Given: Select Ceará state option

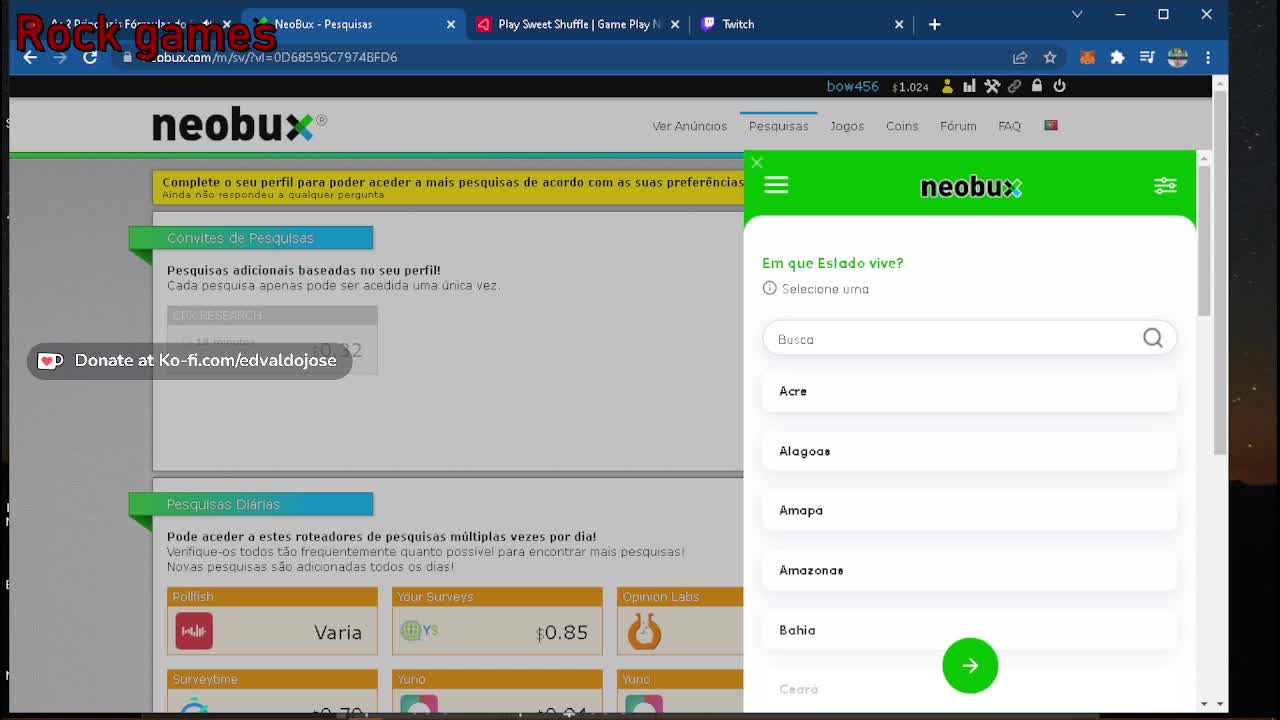Looking at the screenshot, I should tap(969, 690).
